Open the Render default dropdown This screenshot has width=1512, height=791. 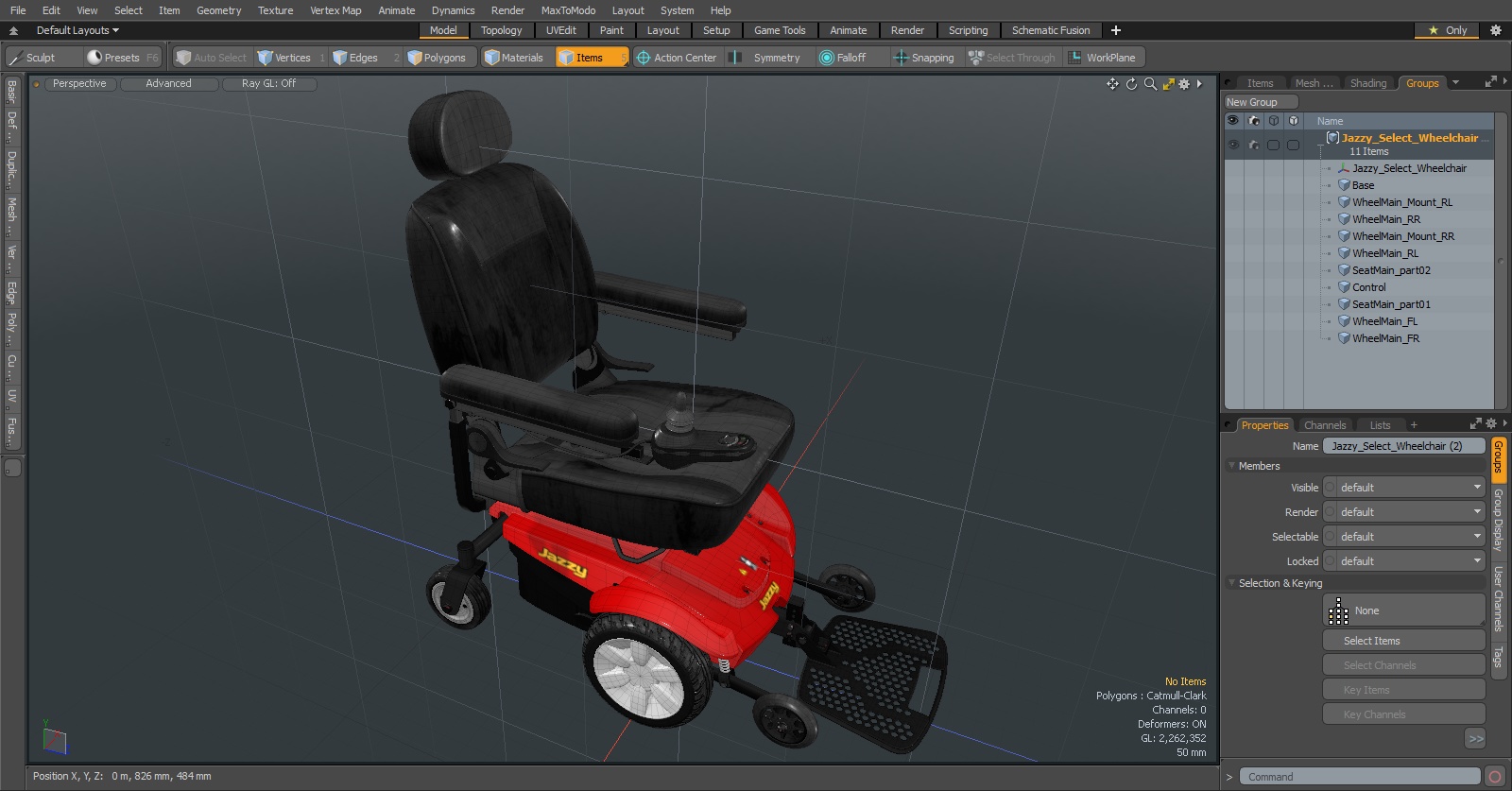click(x=1404, y=512)
